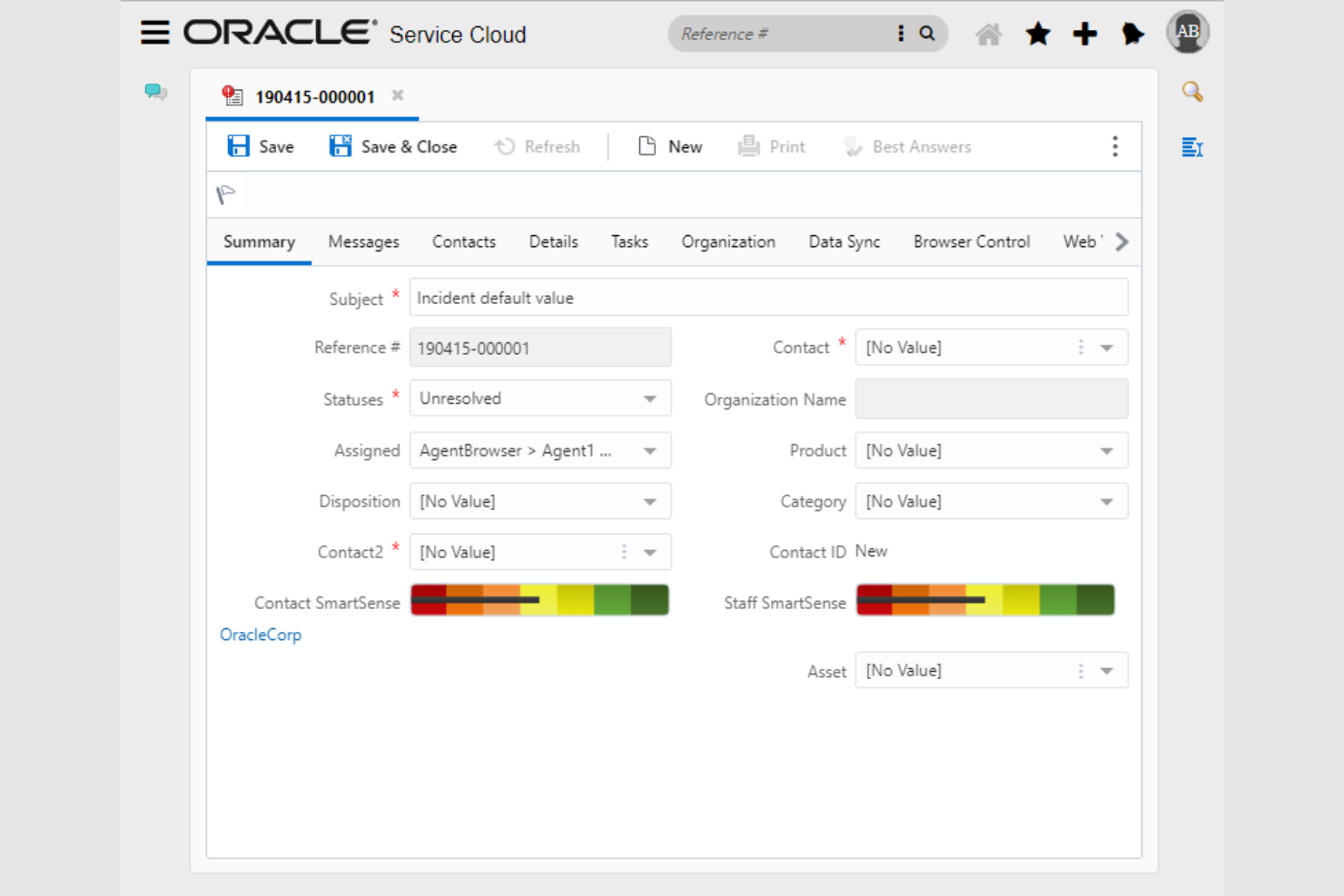Open the Data Sync tab
This screenshot has width=1344, height=896.
844,241
